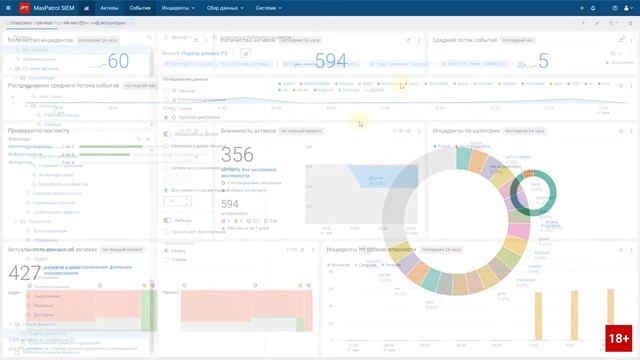The height and width of the screenshot is (360, 640).
Task: Click the 356 assets figure
Action: [x=237, y=155]
